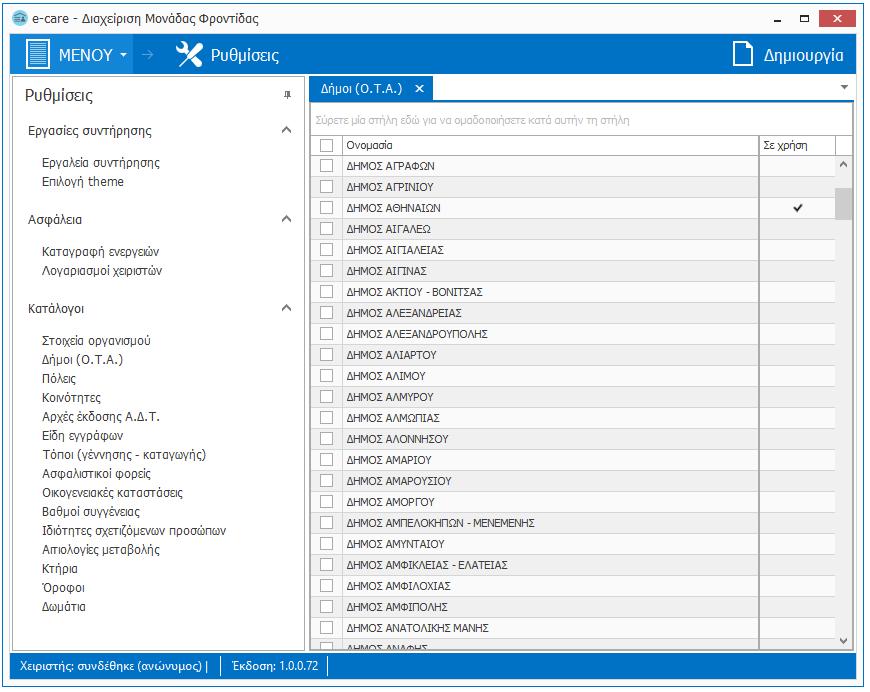Open Αιτιολογίες μεταβολής
This screenshot has width=870, height=692.
click(x=101, y=549)
